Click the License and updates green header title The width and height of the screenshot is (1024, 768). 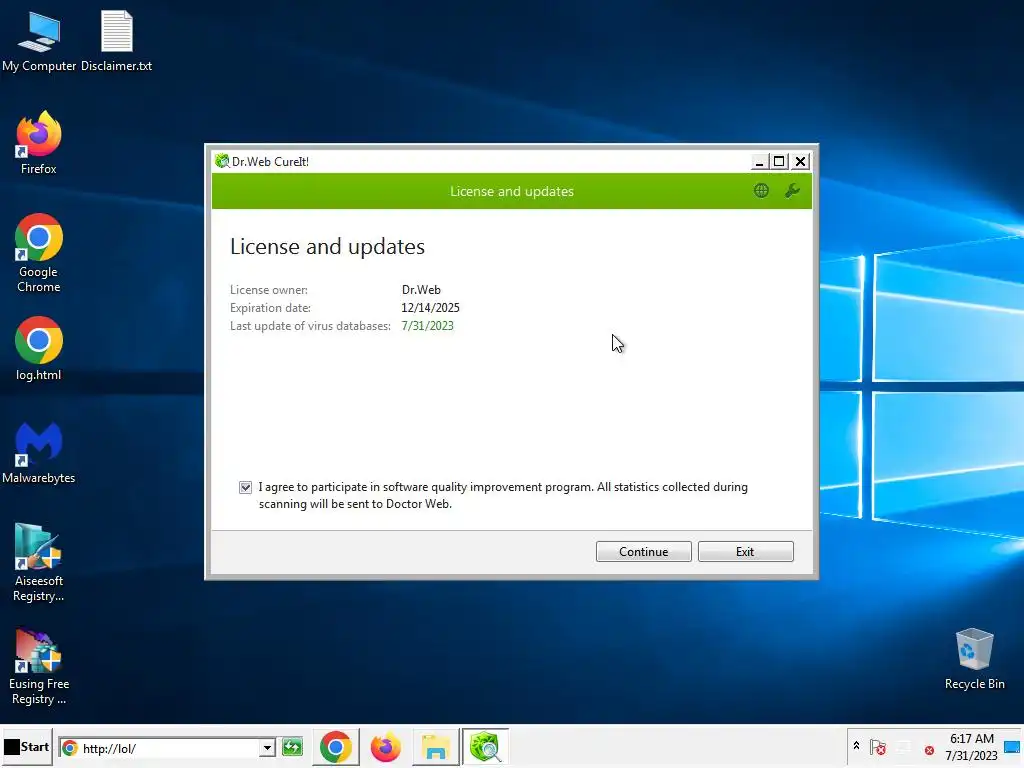[512, 191]
